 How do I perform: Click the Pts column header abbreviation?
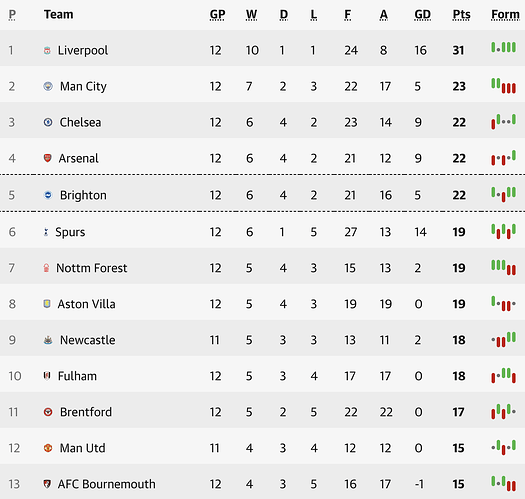[461, 15]
